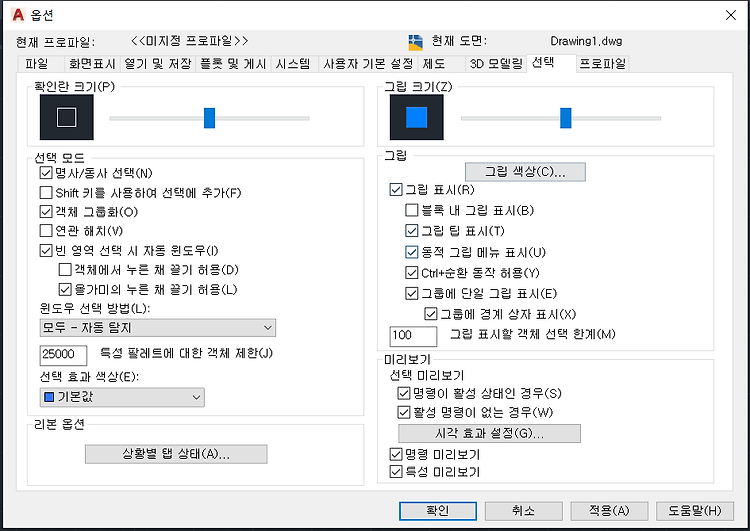
Task: Toggle 동적 그립 메뉴 표시(U) checkbox
Action: [411, 252]
